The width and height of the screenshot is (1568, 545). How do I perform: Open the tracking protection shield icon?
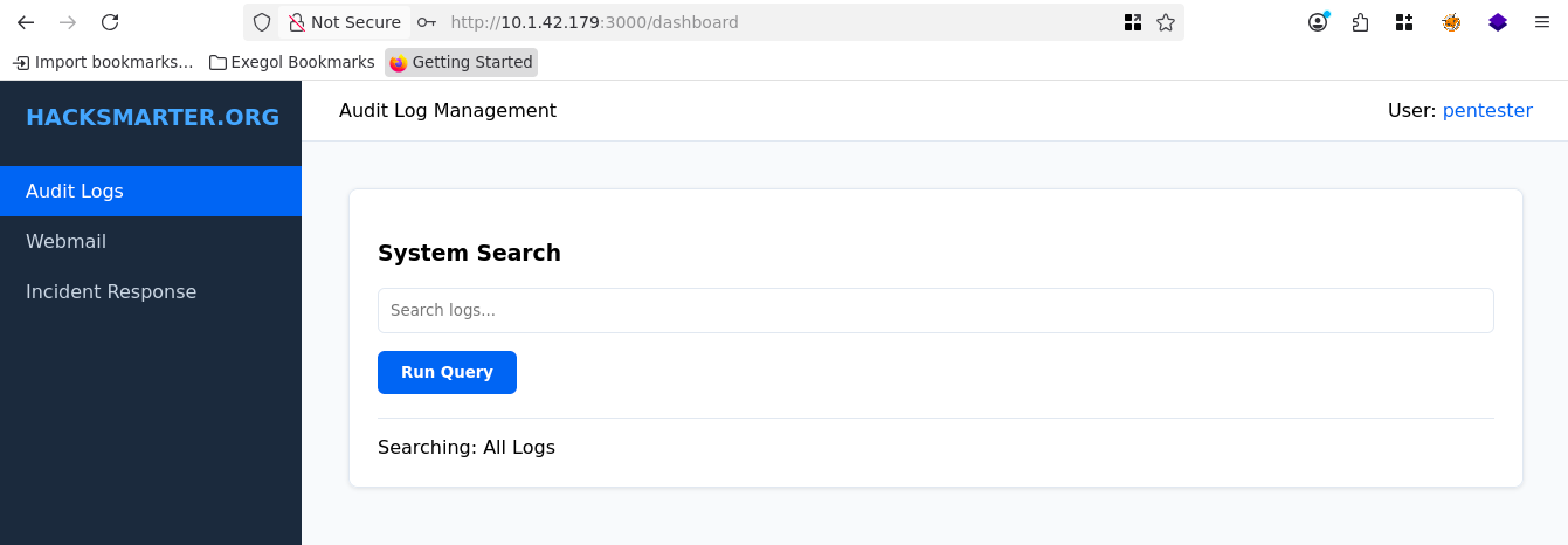[262, 23]
